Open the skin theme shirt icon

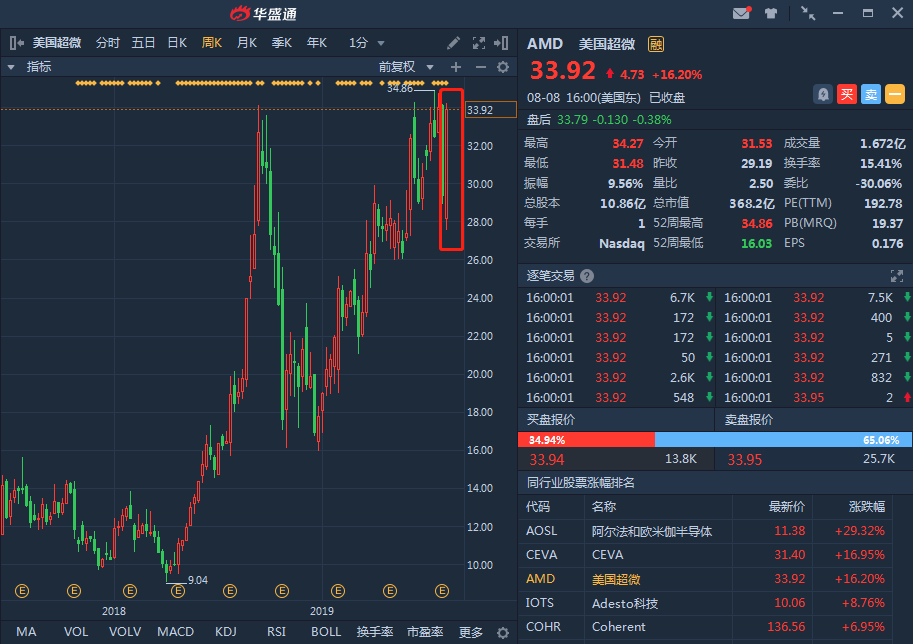coord(771,13)
